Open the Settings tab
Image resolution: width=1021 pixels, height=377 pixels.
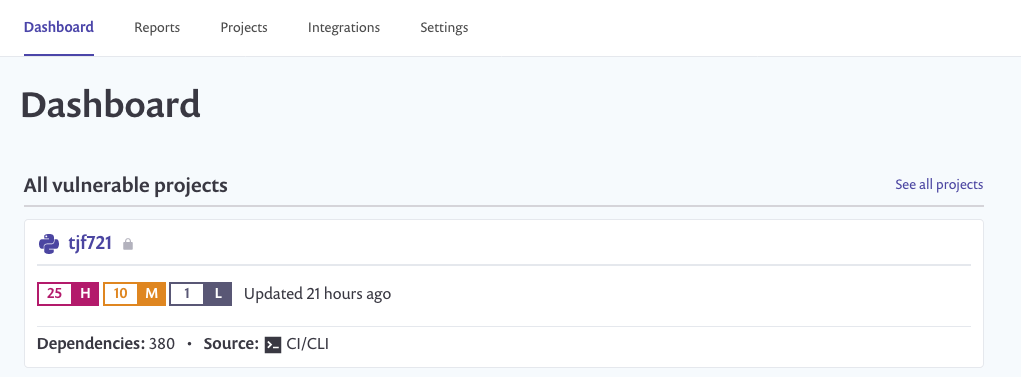(x=444, y=28)
